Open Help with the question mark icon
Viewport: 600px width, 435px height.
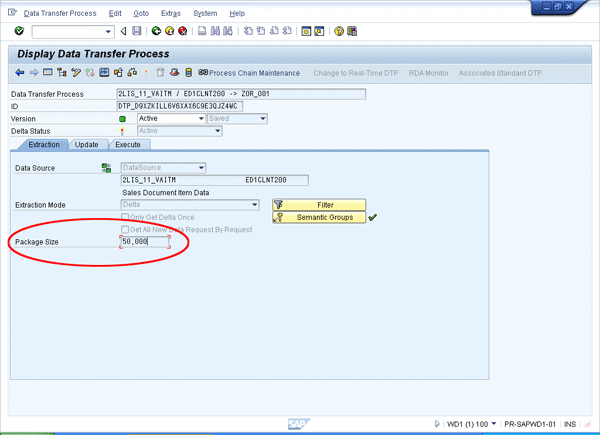339,31
